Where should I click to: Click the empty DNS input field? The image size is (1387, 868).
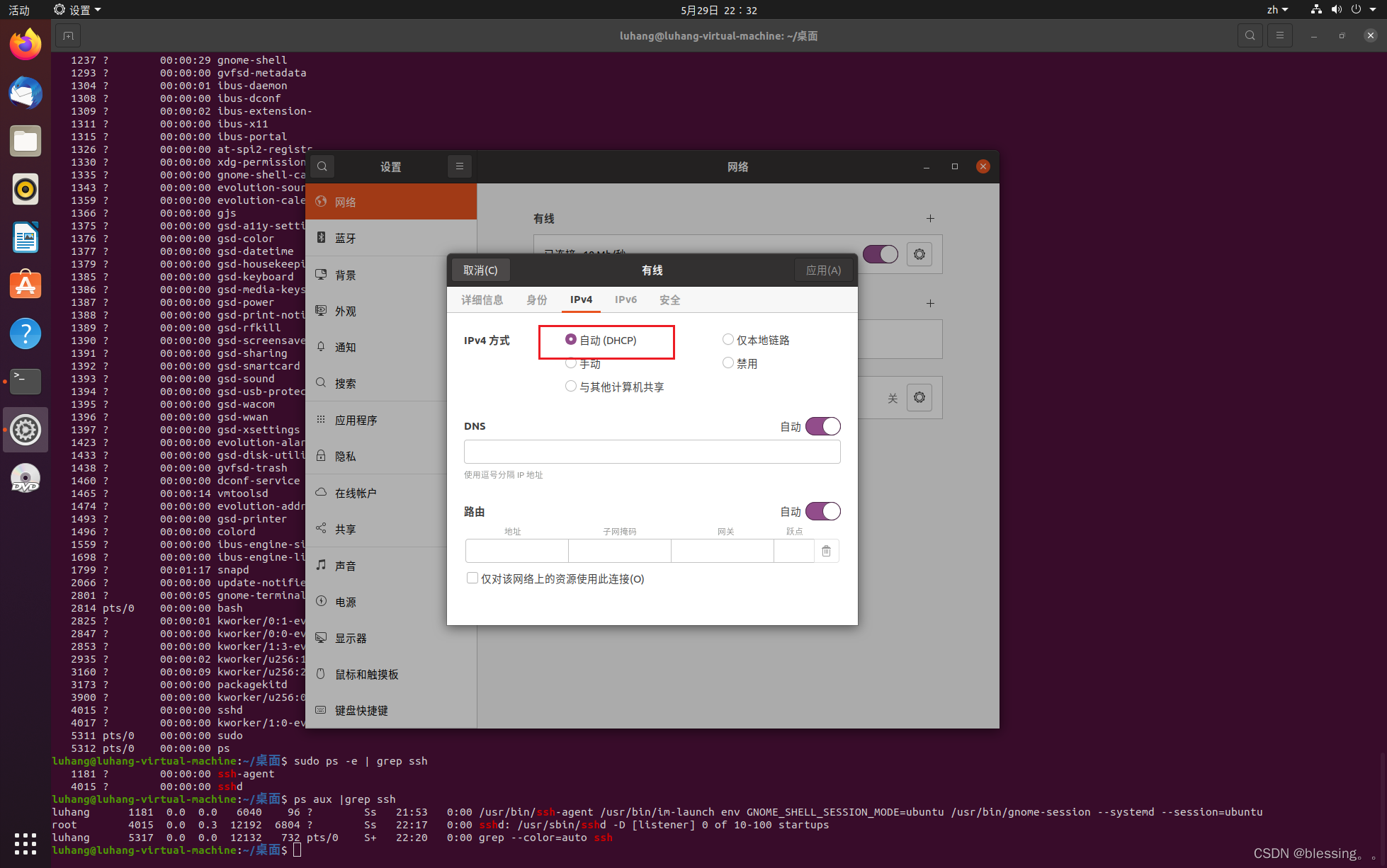[x=651, y=451]
